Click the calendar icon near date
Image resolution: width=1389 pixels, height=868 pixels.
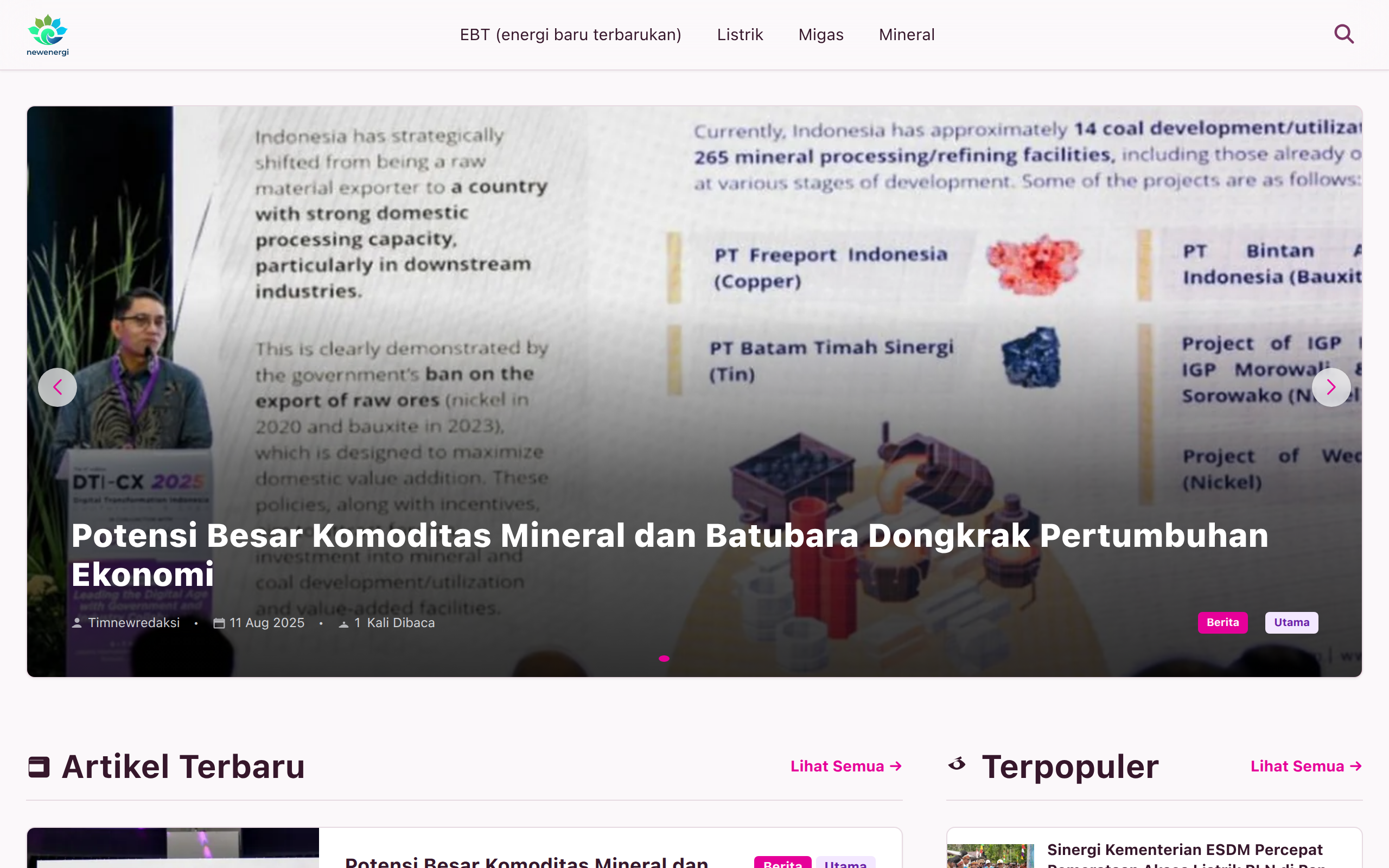(219, 623)
